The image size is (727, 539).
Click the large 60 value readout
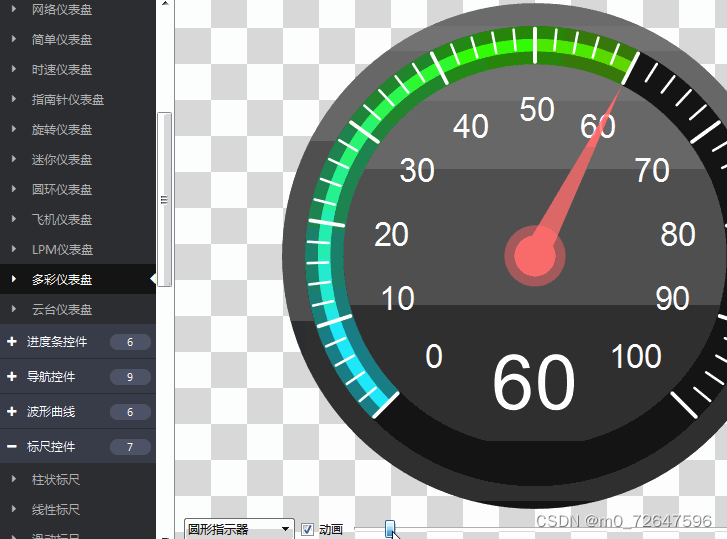534,383
